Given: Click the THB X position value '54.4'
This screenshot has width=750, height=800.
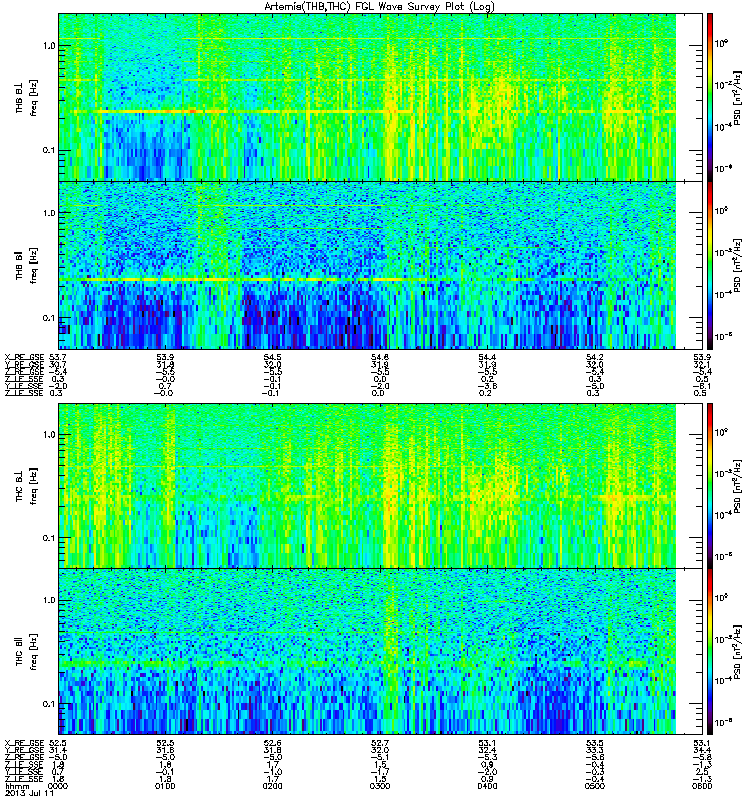Looking at the screenshot, I should click(x=487, y=357).
